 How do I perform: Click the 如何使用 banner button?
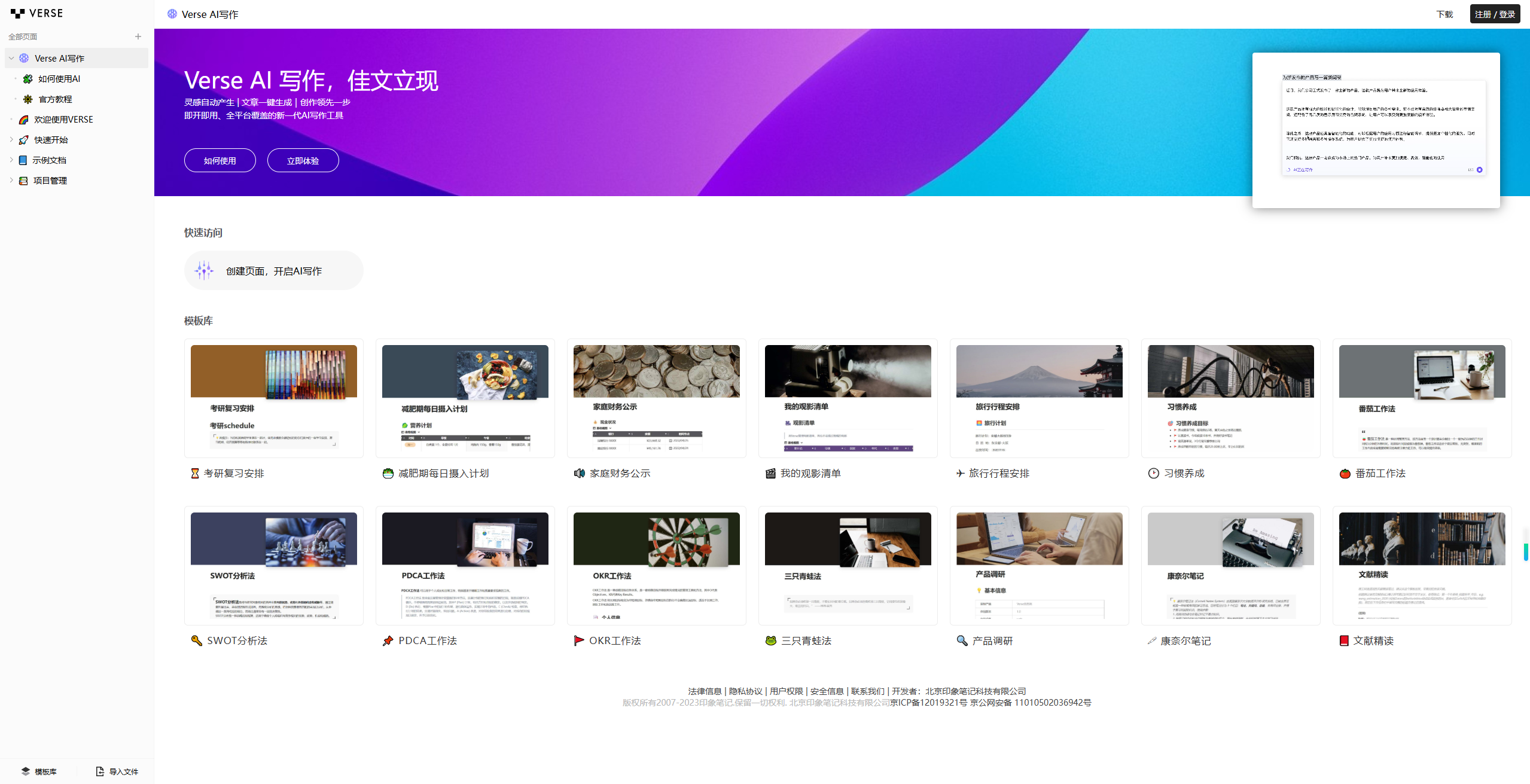pos(220,160)
